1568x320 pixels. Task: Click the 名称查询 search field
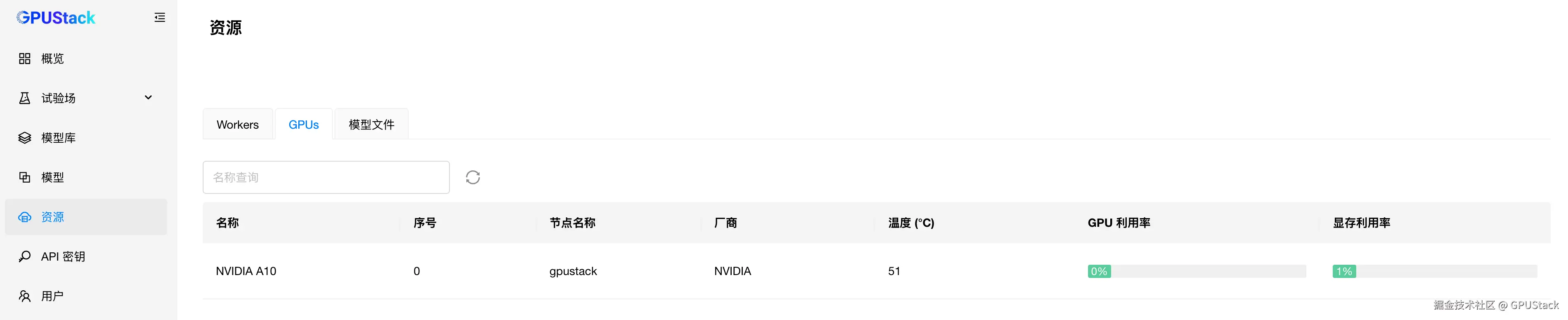325,177
